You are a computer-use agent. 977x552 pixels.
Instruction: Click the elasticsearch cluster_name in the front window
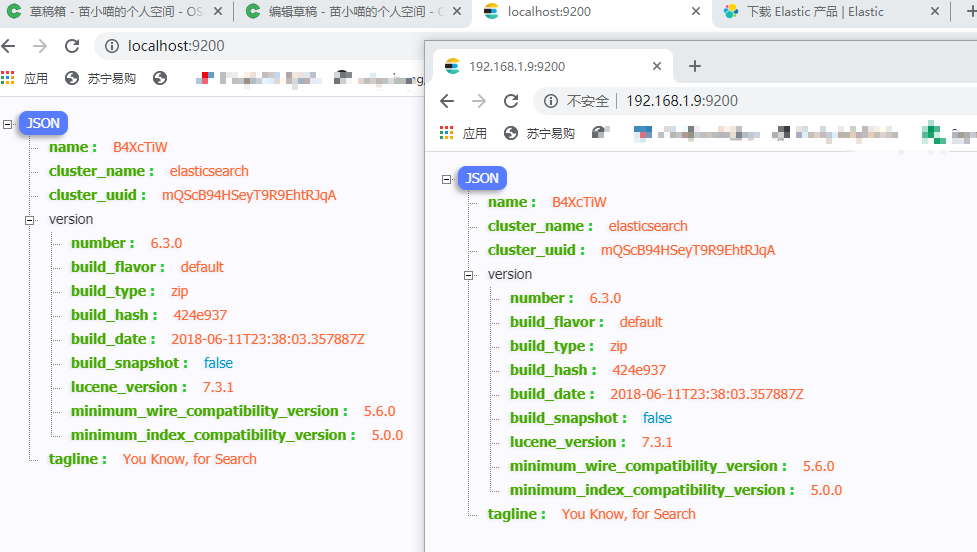pyautogui.click(x=648, y=226)
